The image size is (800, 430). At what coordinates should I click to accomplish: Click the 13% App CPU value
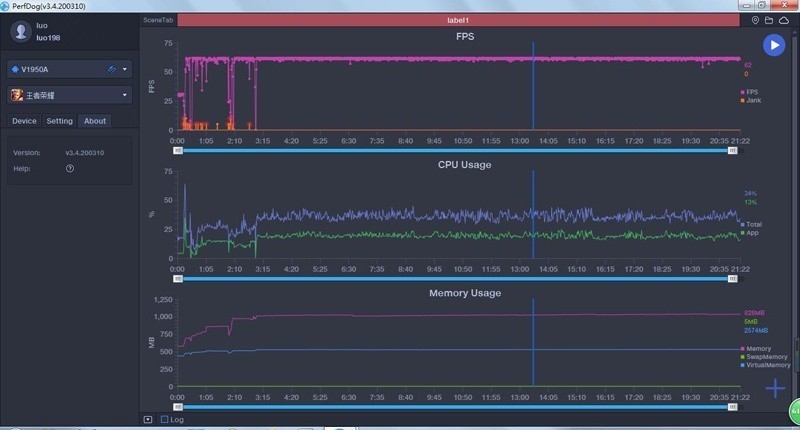coord(750,202)
